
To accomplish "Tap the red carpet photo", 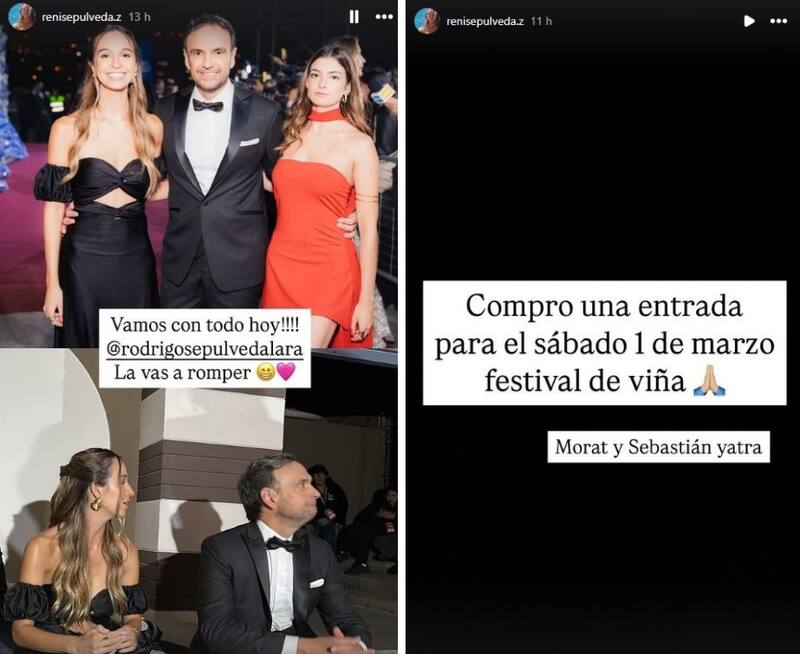I will pyautogui.click(x=198, y=173).
